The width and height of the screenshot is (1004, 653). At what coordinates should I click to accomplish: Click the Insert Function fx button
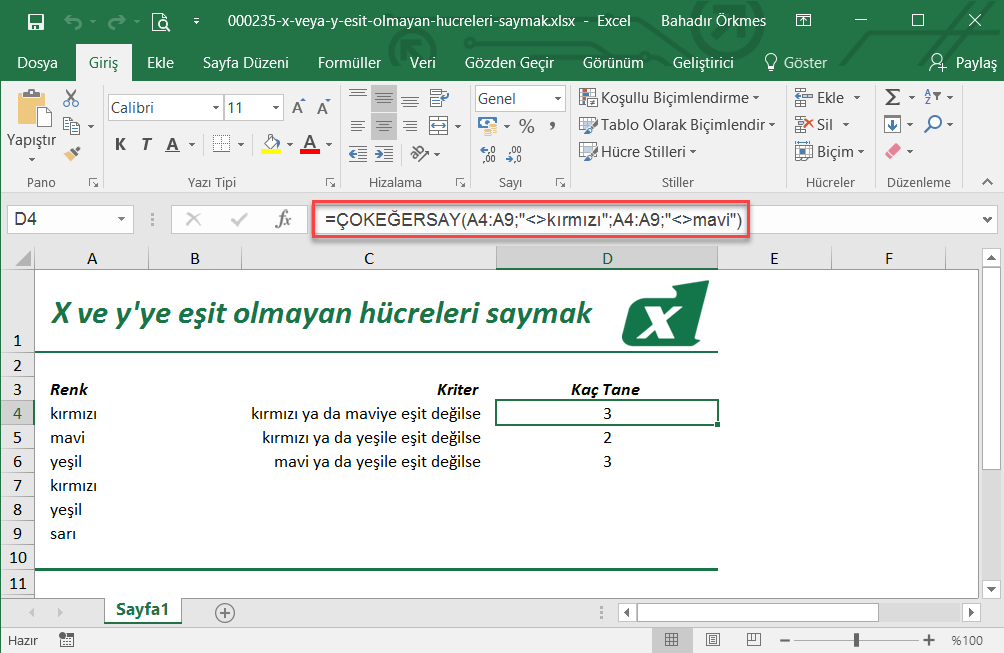283,220
